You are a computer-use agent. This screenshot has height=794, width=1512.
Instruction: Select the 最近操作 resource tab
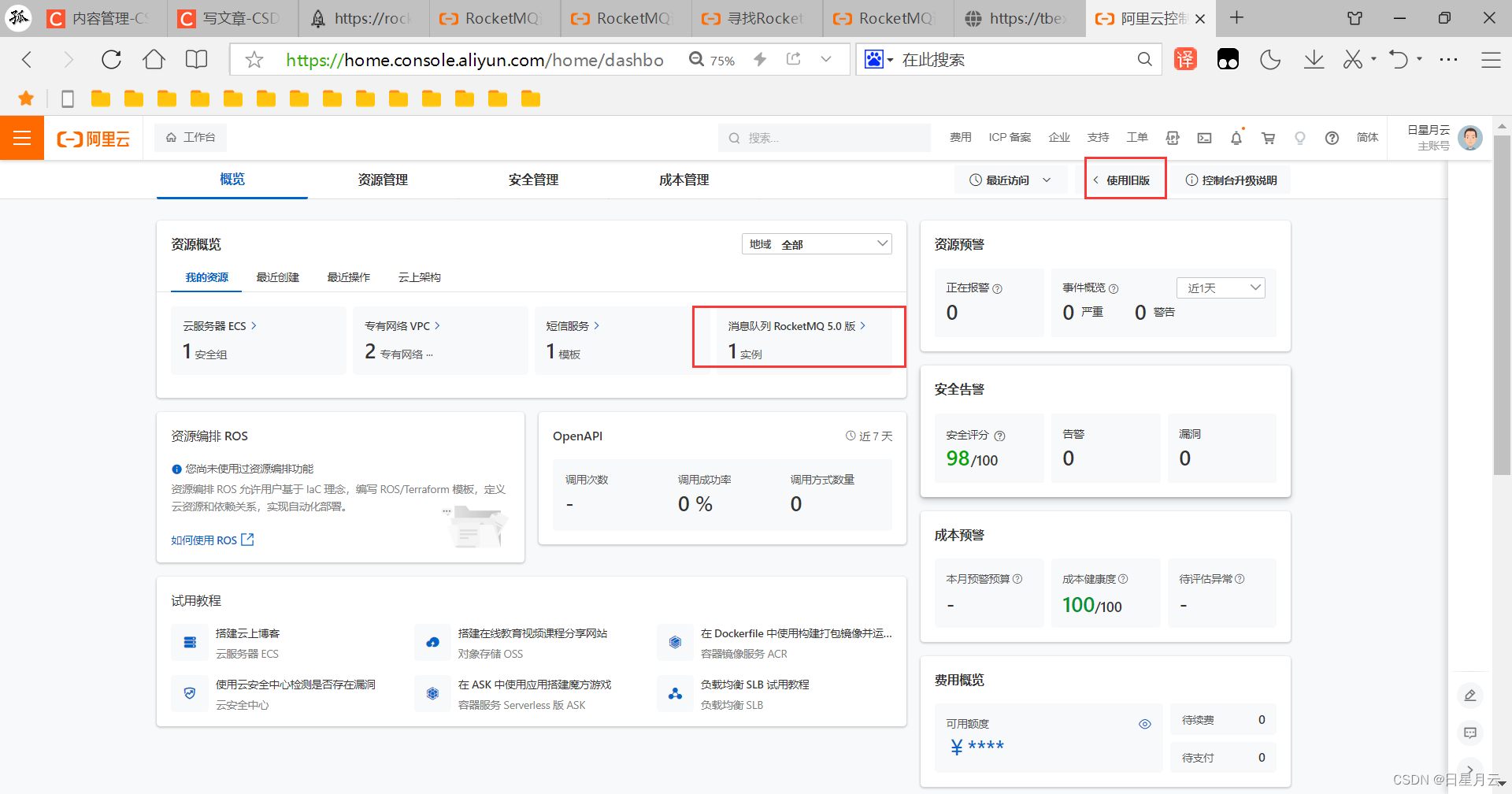[348, 277]
